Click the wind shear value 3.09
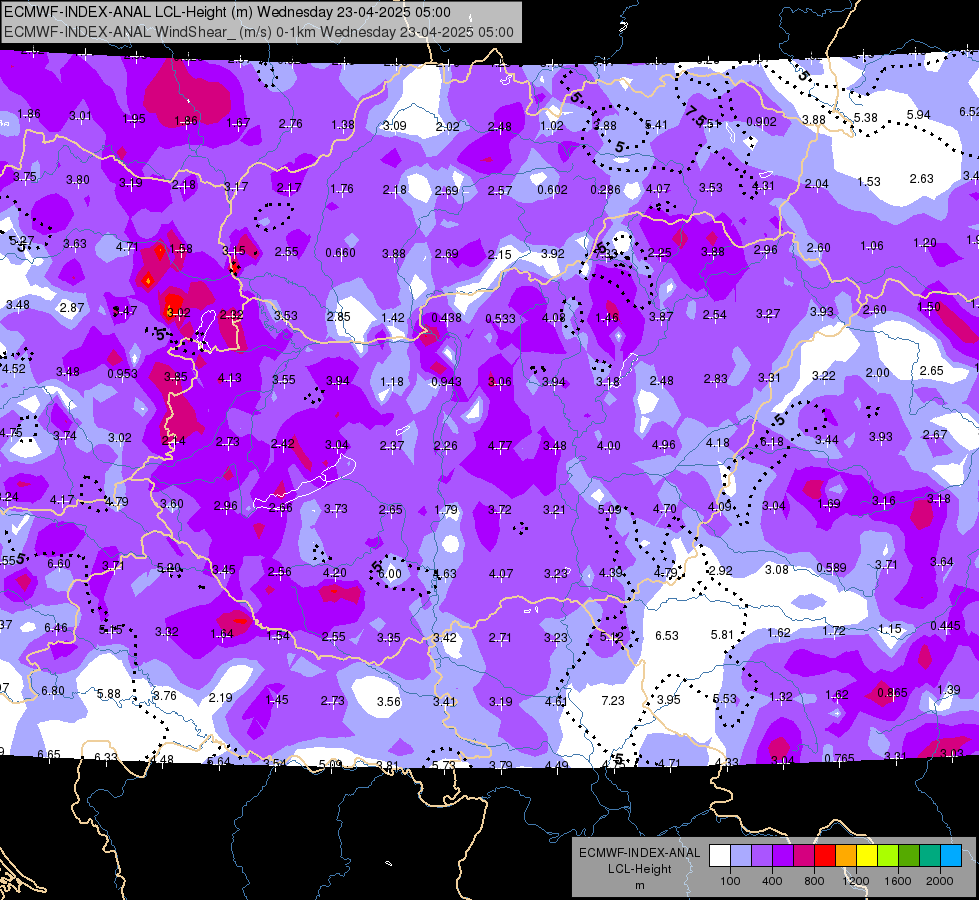Screen dimensions: 979x900 tap(394, 126)
